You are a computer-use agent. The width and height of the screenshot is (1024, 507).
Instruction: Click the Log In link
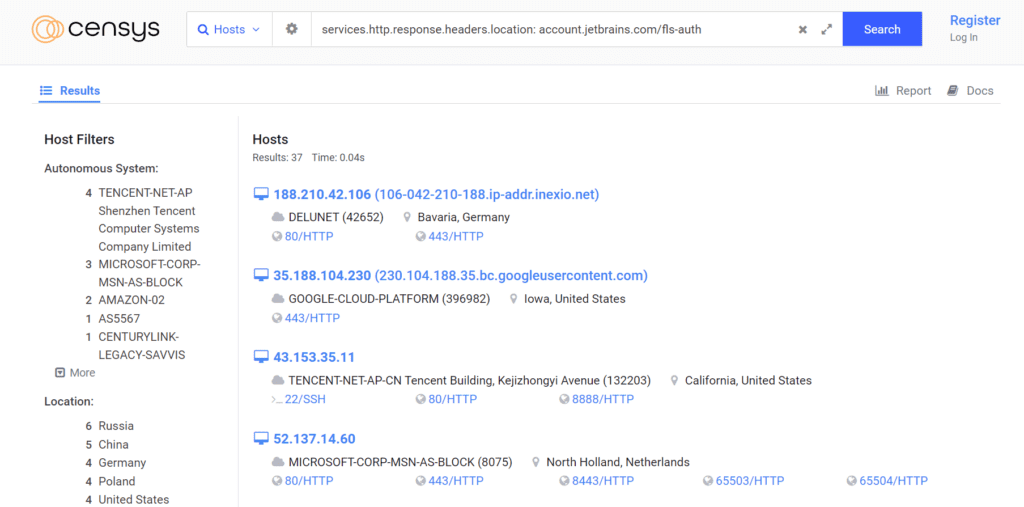pos(963,38)
